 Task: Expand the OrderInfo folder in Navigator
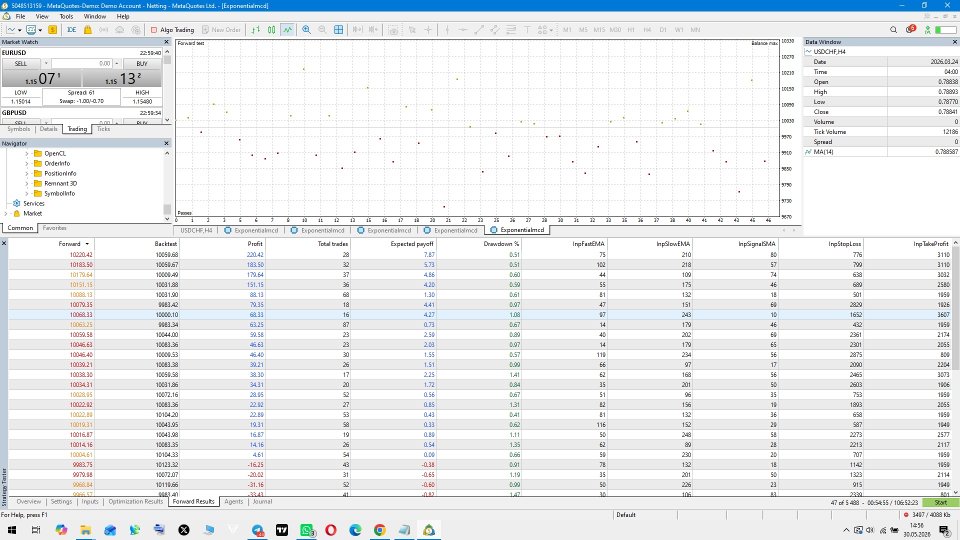pyautogui.click(x=27, y=163)
